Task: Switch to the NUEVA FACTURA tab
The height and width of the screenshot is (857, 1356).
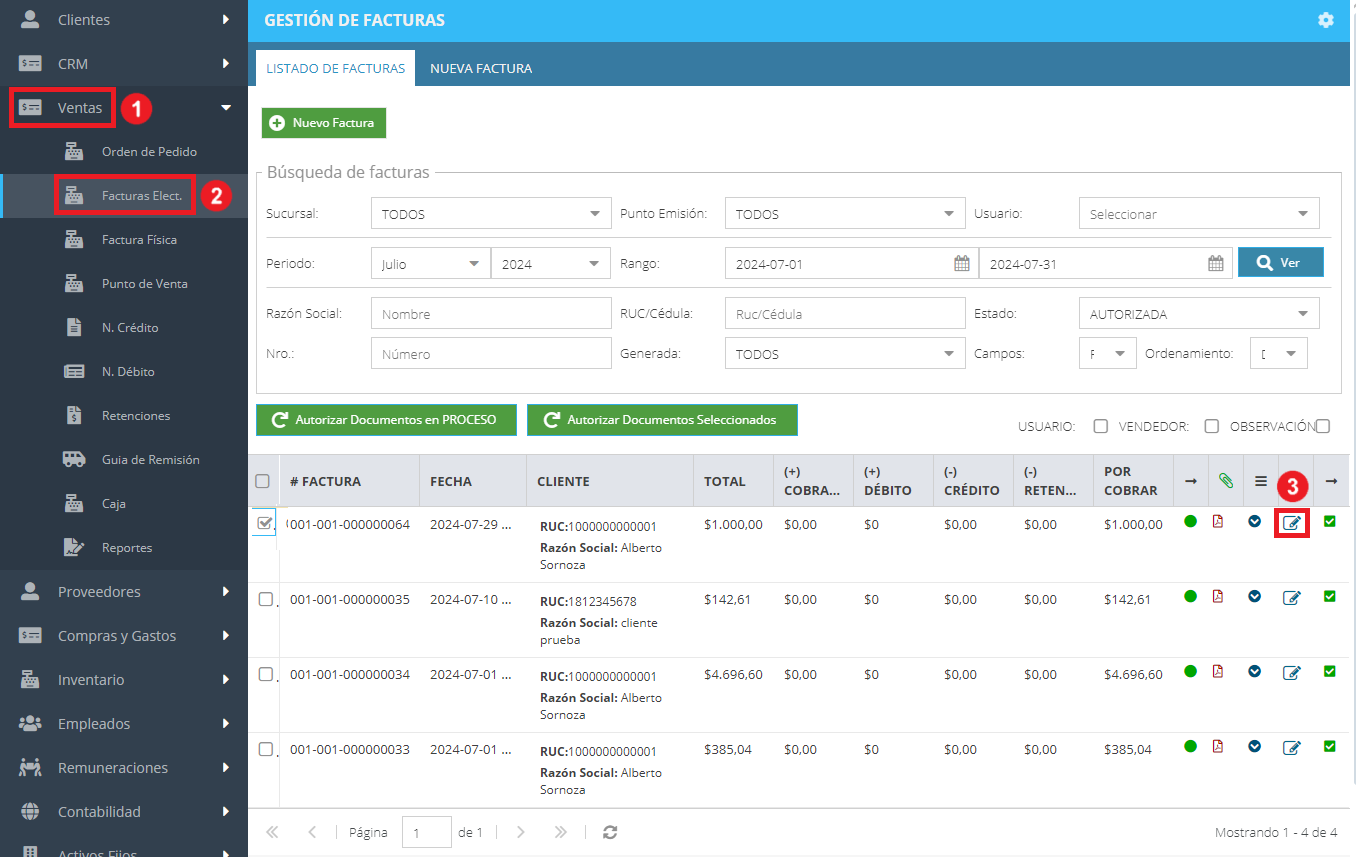Action: click(x=481, y=69)
